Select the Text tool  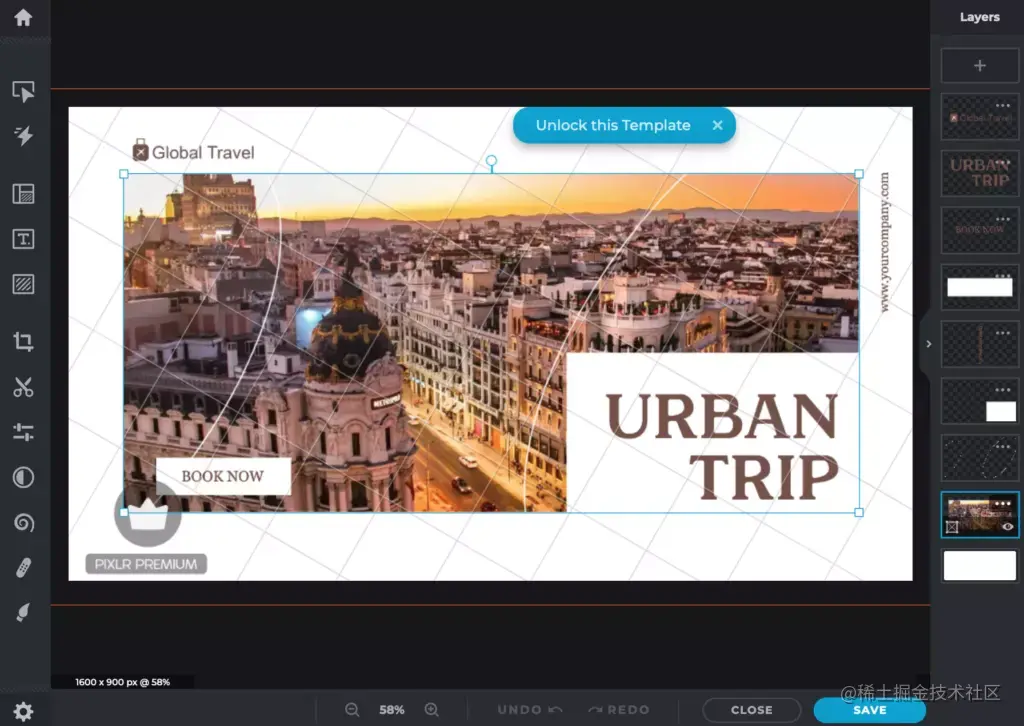point(24,239)
